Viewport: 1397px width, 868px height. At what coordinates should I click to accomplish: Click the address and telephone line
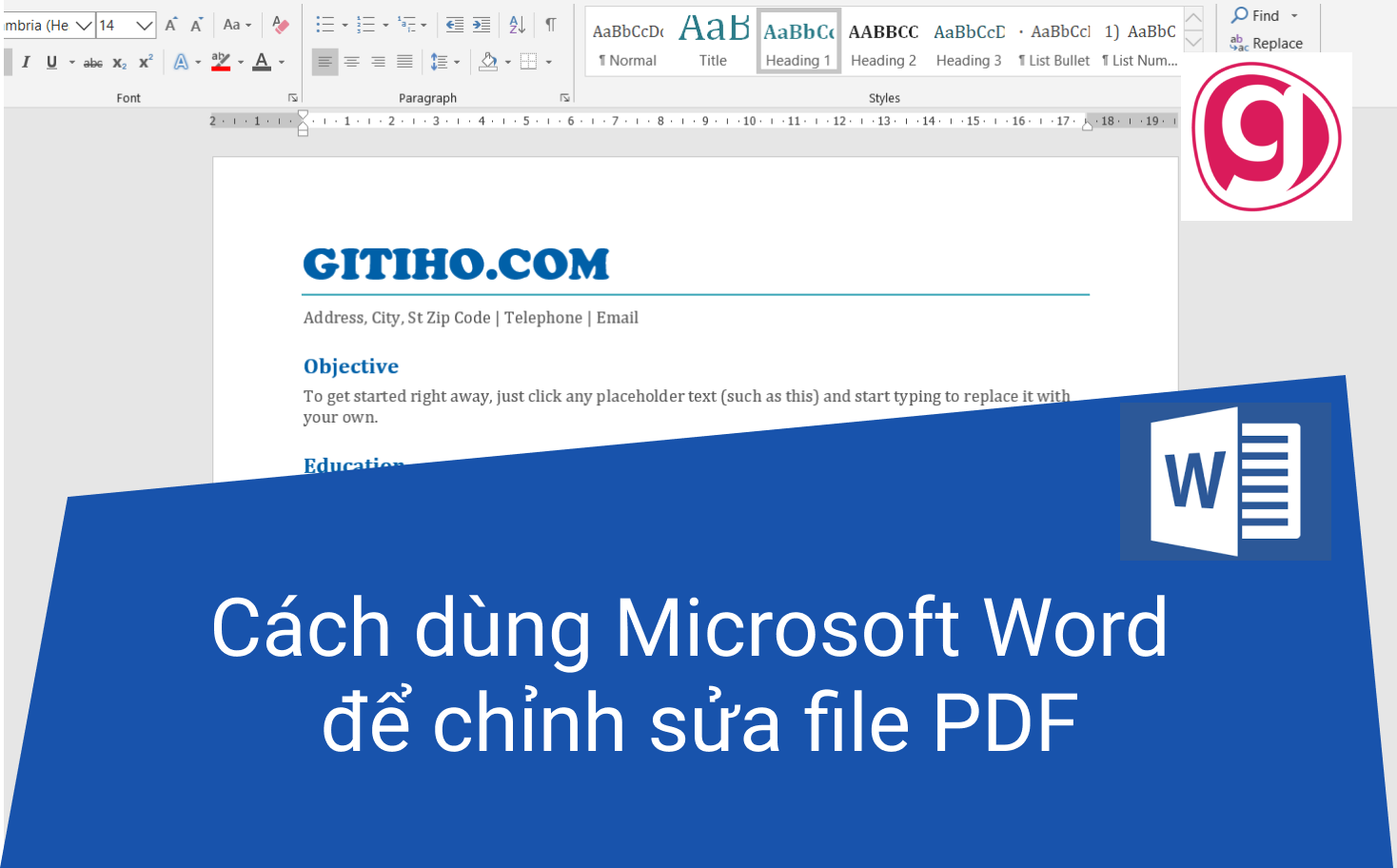coord(471,318)
